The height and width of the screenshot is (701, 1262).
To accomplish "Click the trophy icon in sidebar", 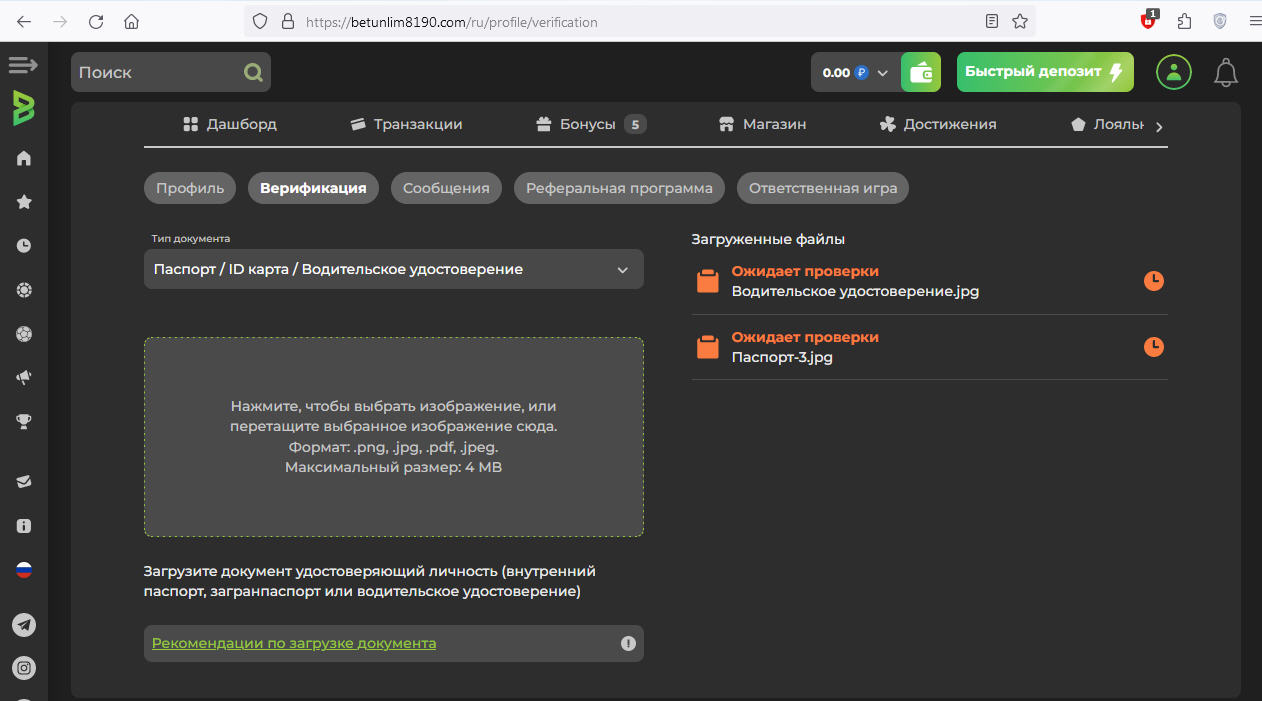I will [24, 422].
